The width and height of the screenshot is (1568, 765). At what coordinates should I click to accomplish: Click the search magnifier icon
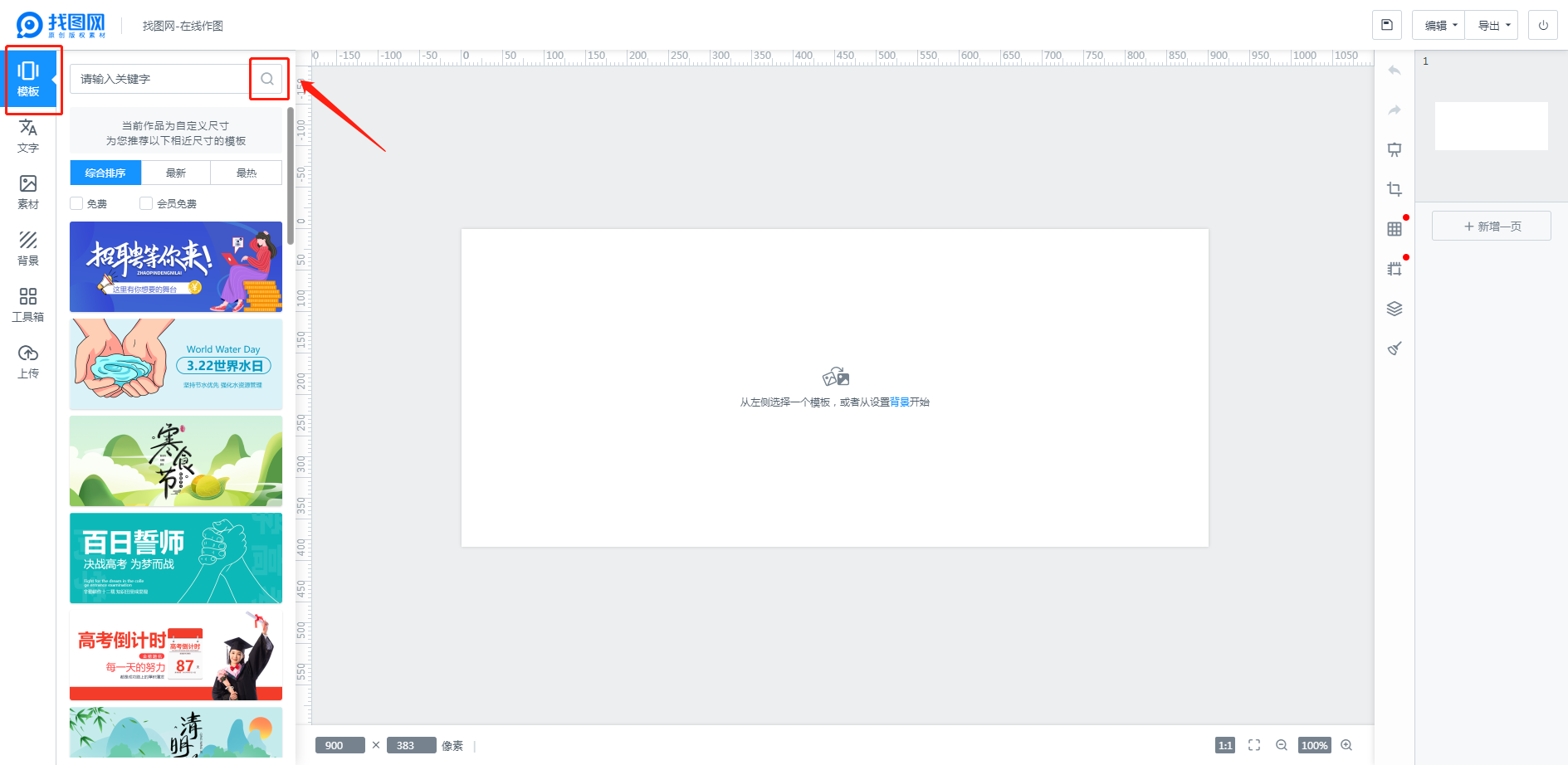(267, 79)
